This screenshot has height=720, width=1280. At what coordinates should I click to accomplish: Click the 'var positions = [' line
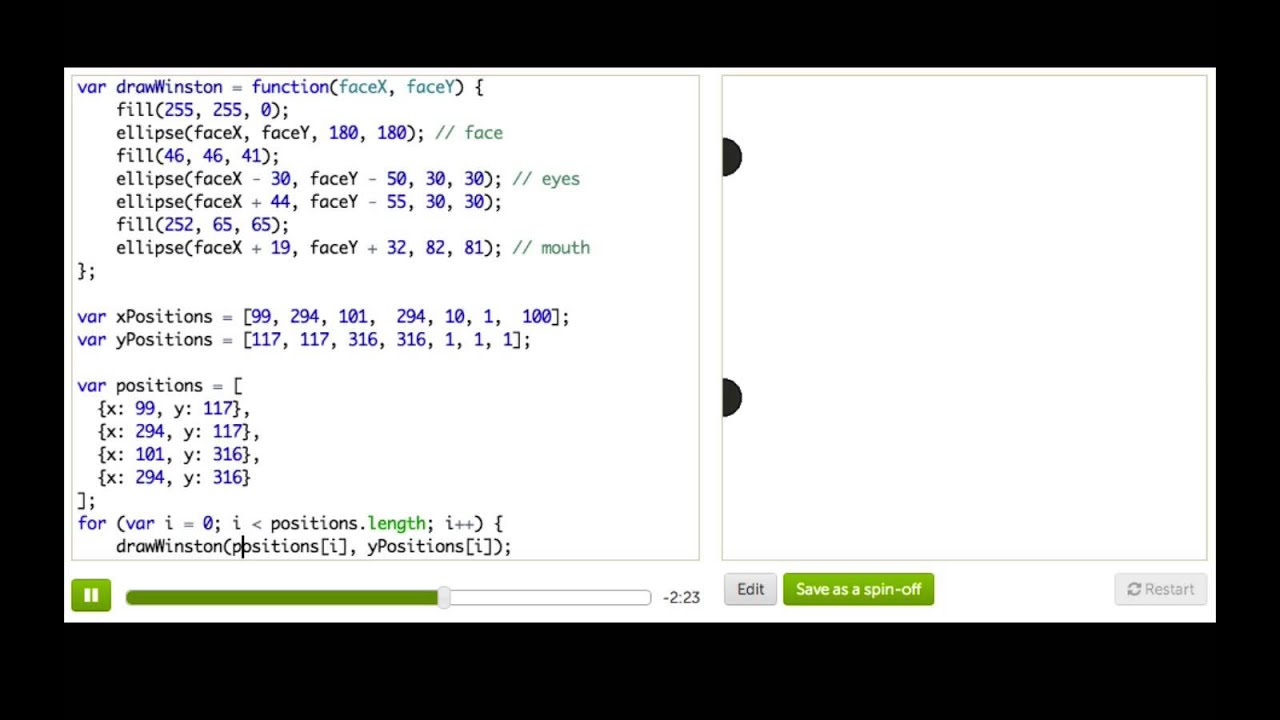coord(160,385)
